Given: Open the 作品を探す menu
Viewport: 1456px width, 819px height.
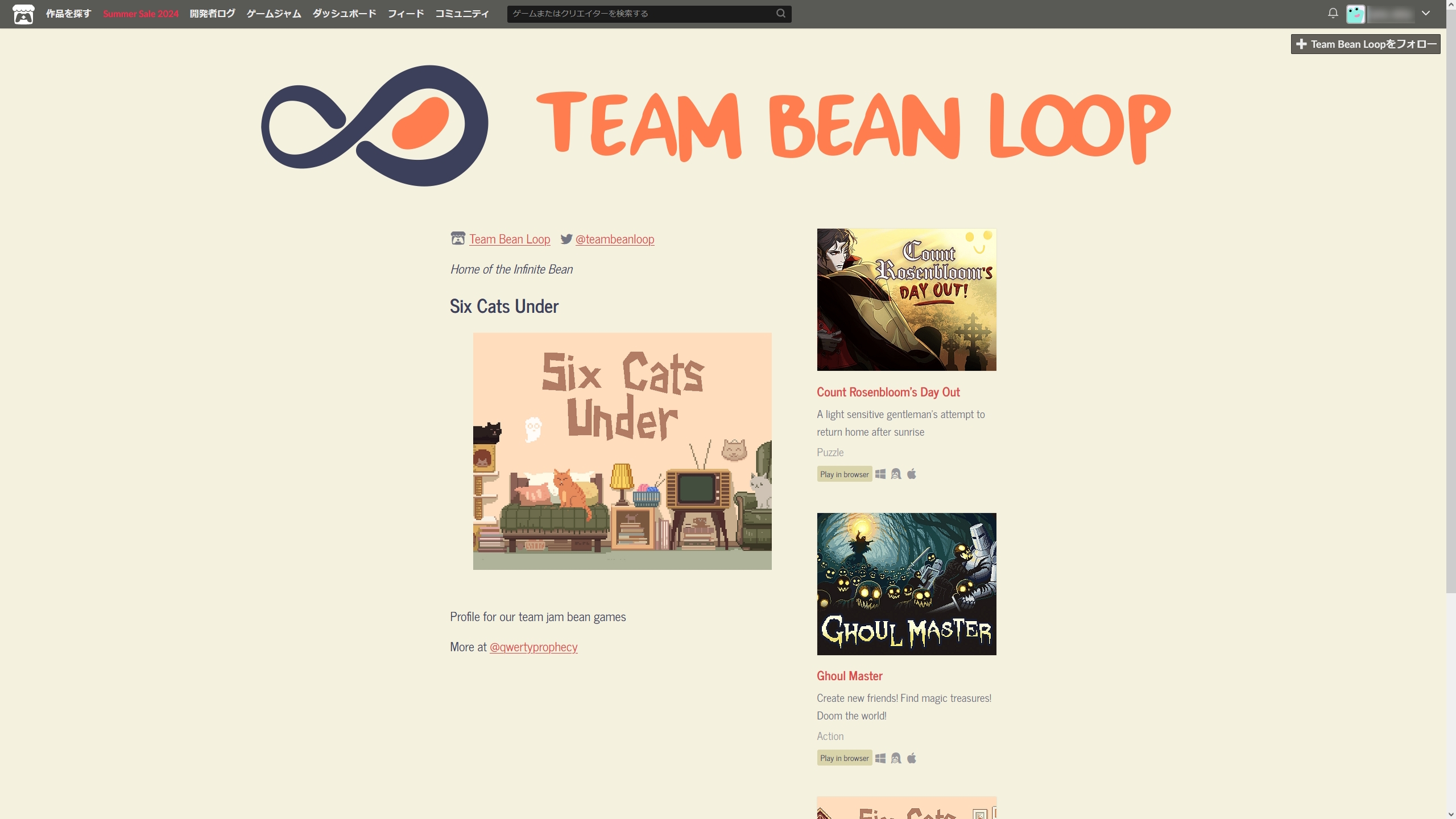Looking at the screenshot, I should [x=69, y=14].
